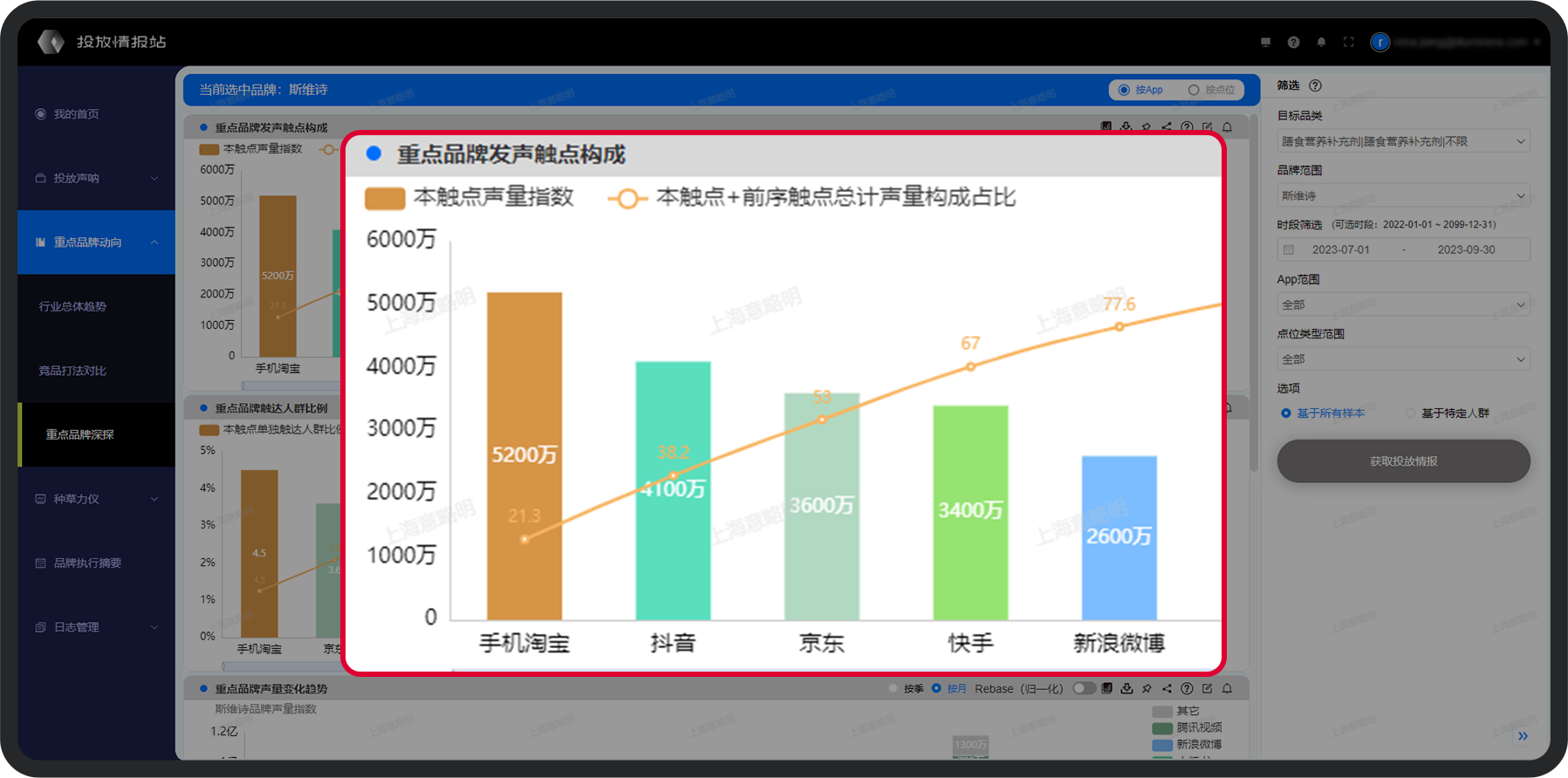Image resolution: width=1568 pixels, height=778 pixels.
Task: Click the 种草力仪 sidebar icon
Action: click(40, 499)
